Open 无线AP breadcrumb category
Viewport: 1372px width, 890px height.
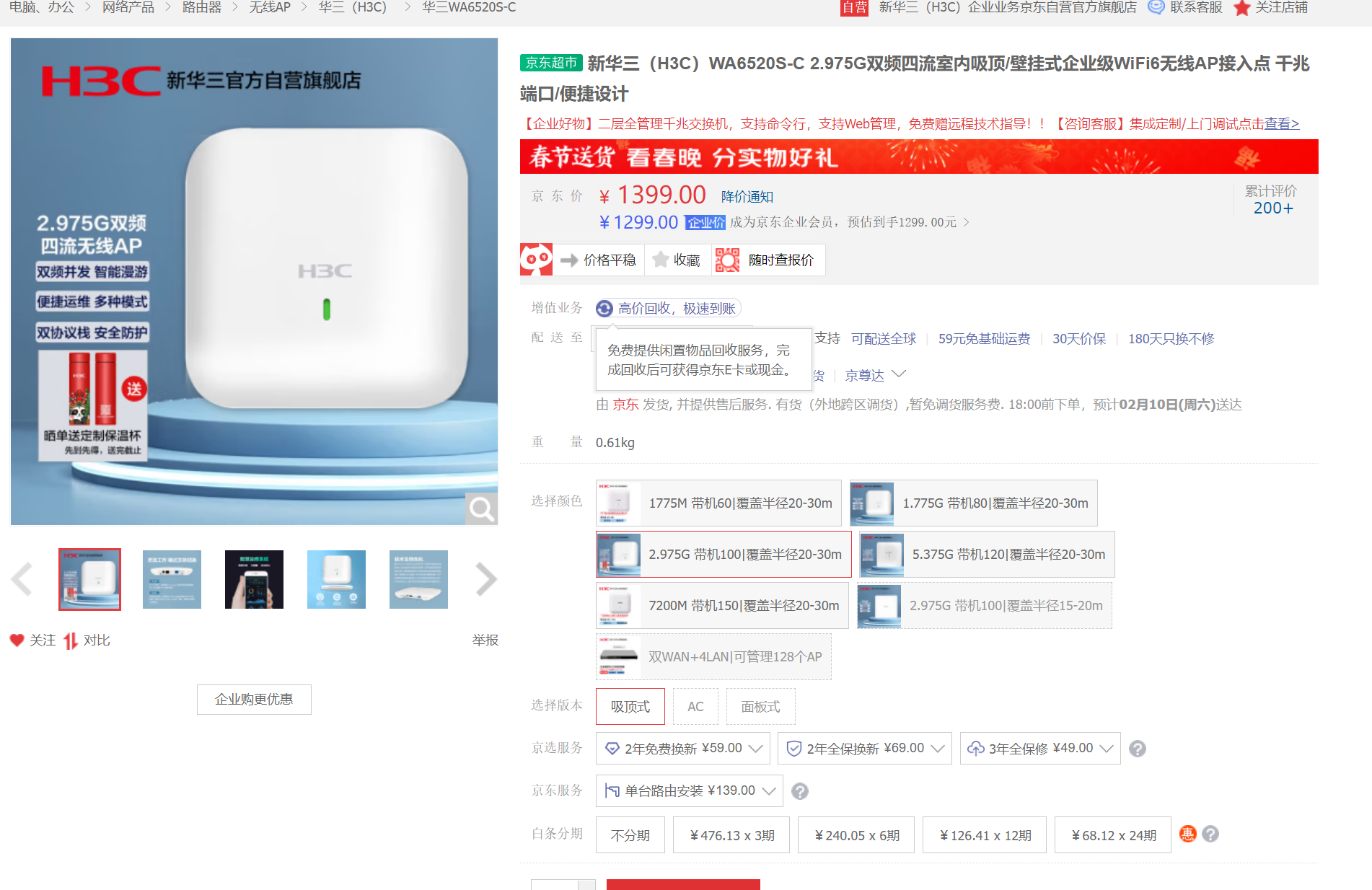point(270,7)
